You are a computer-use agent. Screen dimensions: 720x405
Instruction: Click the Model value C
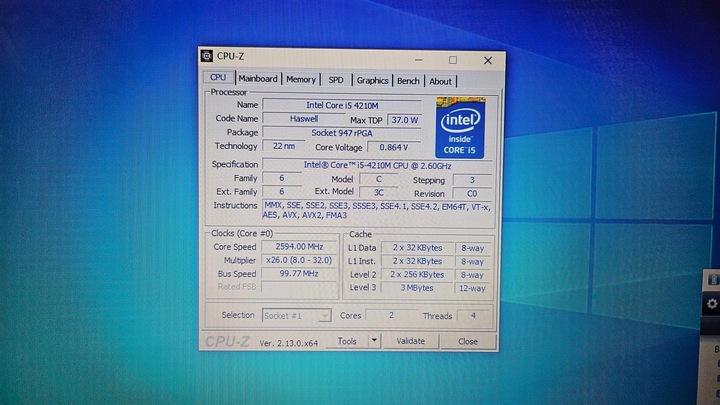point(378,179)
